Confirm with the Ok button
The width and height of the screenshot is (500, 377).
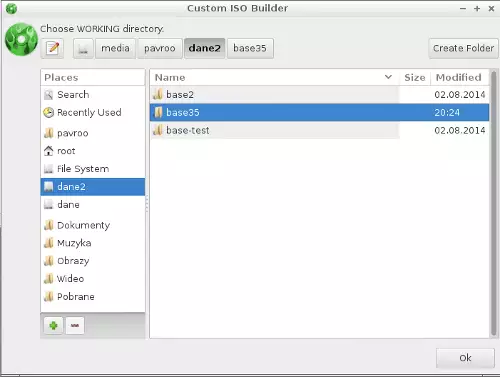pyautogui.click(x=465, y=358)
